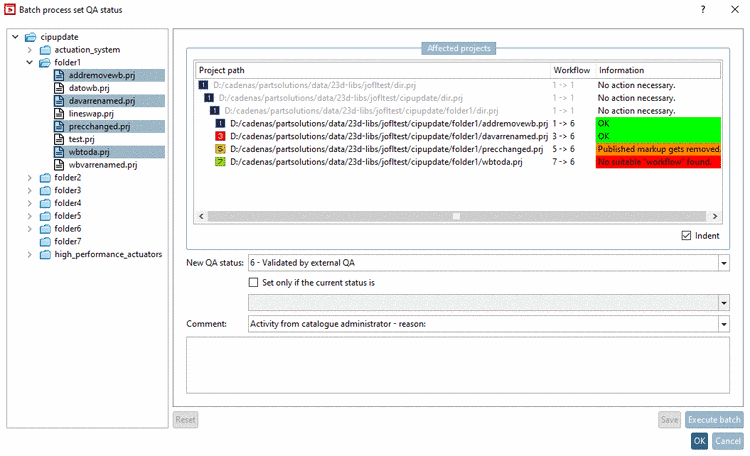Click the Reset button
Image resolution: width=750 pixels, height=456 pixels.
[x=186, y=420]
